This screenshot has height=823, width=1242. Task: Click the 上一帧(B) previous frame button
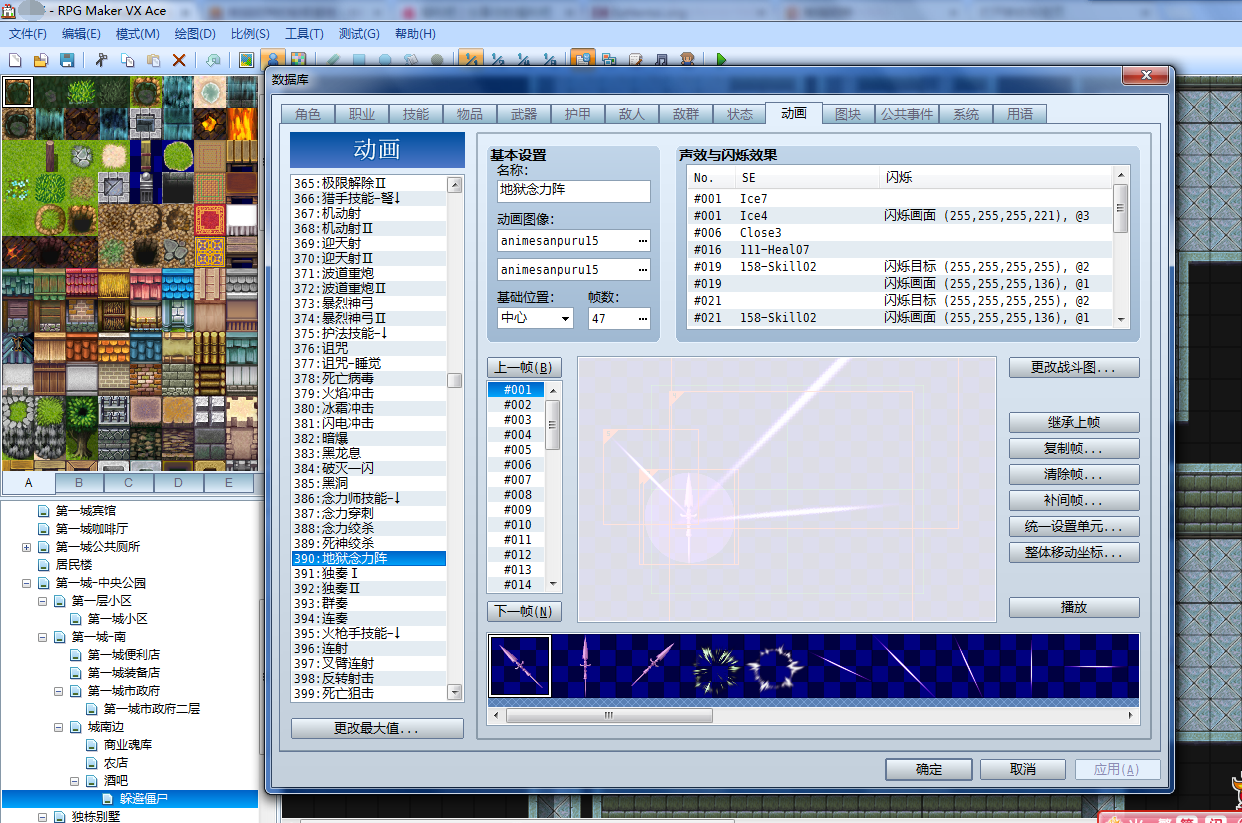pos(524,367)
